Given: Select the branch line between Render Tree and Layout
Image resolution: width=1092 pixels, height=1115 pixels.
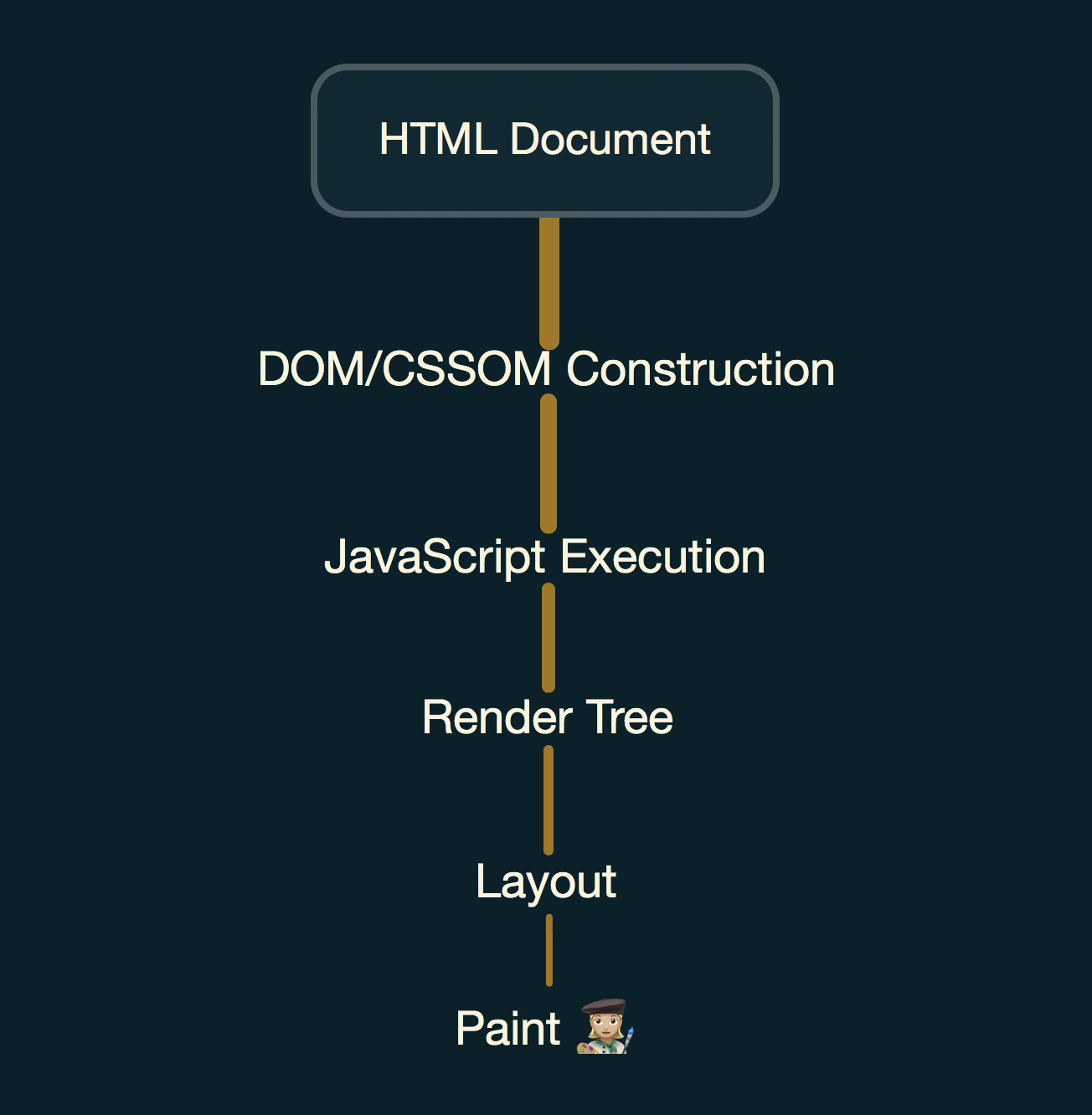Looking at the screenshot, I should [549, 800].
